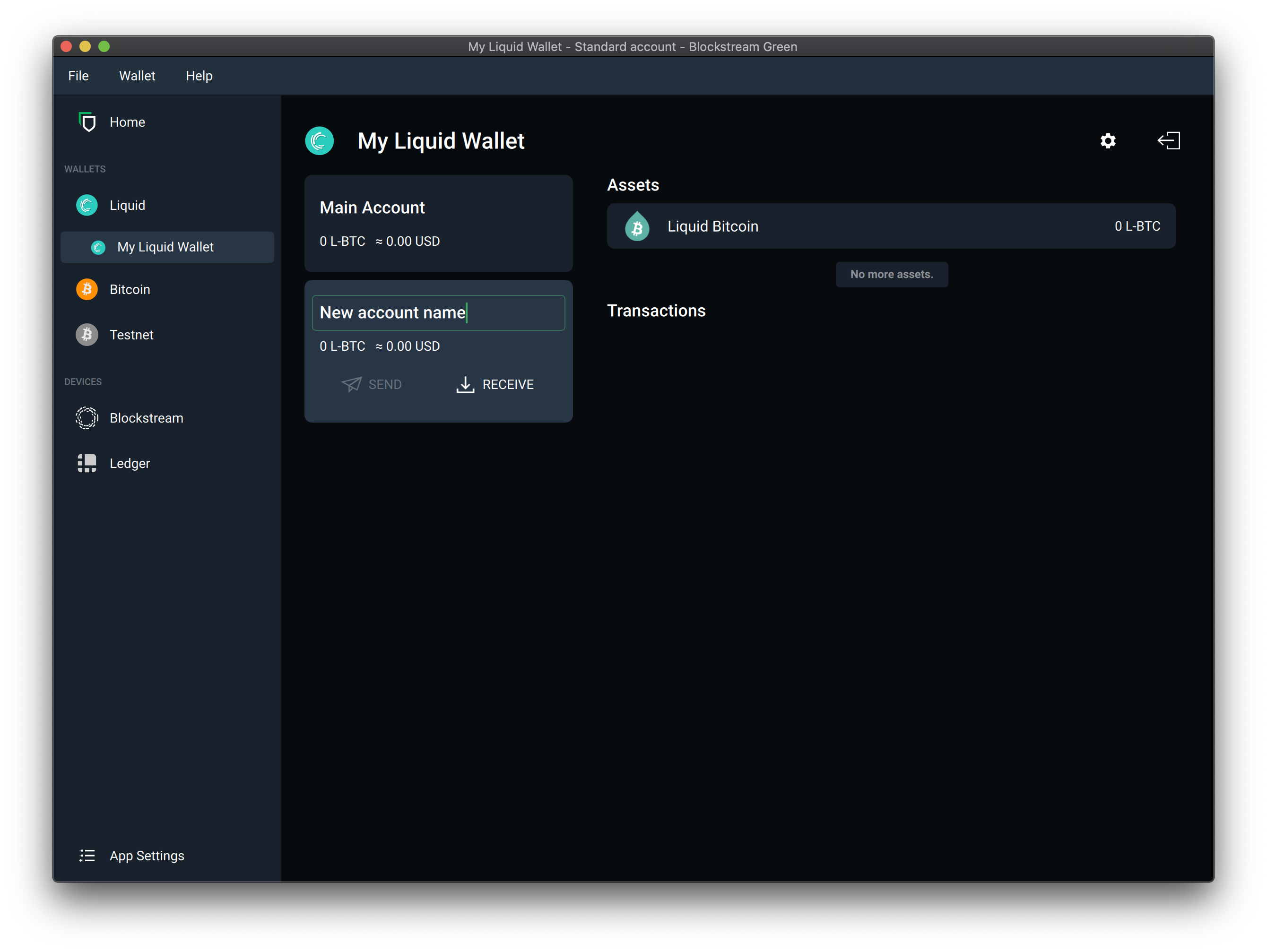
Task: Click the 0 L-BTC asset balance
Action: (x=1137, y=226)
